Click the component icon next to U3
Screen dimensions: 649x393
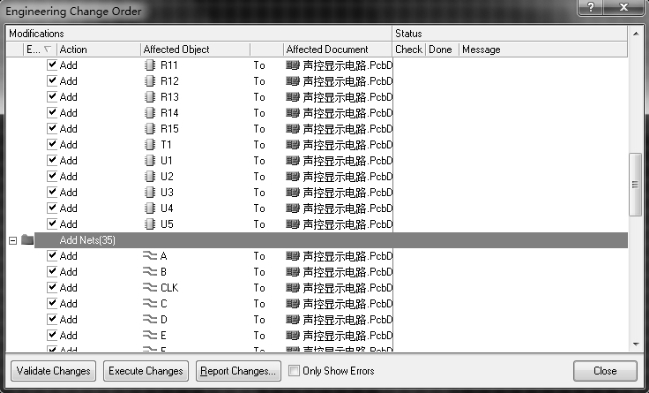(150, 192)
